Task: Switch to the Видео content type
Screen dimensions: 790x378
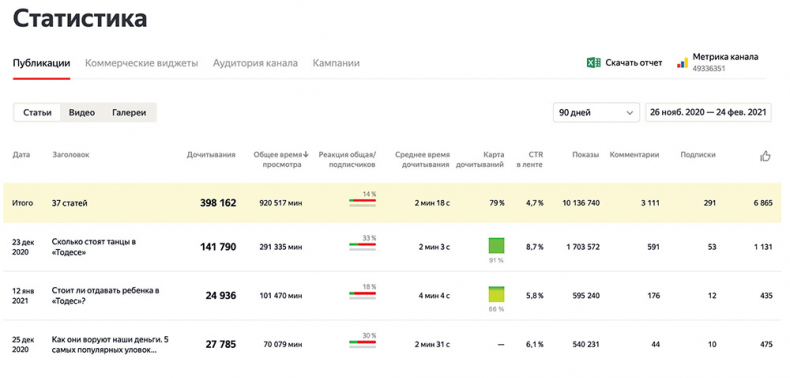Action: pos(82,112)
